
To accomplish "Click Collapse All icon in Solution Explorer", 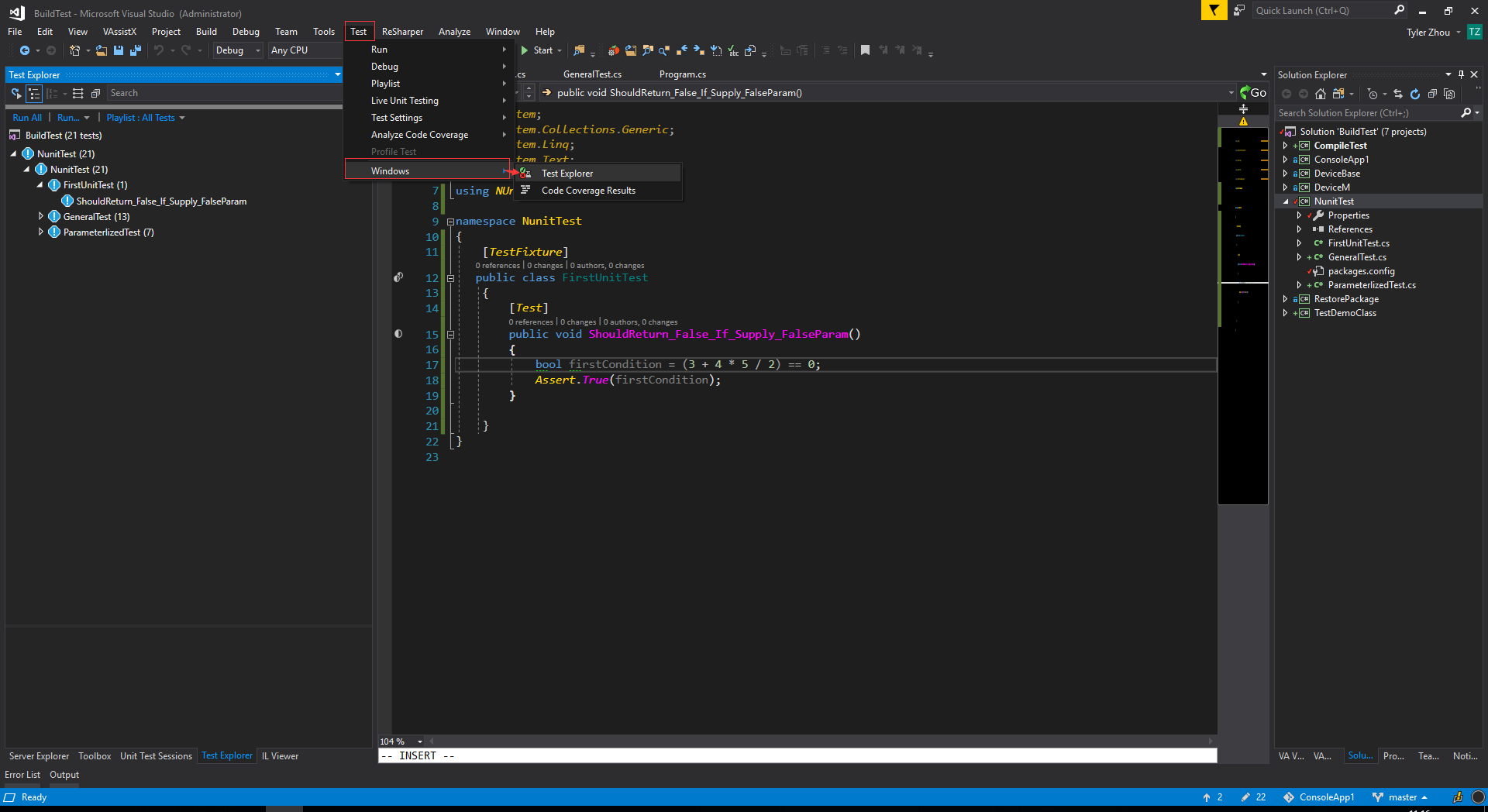I will point(1432,94).
